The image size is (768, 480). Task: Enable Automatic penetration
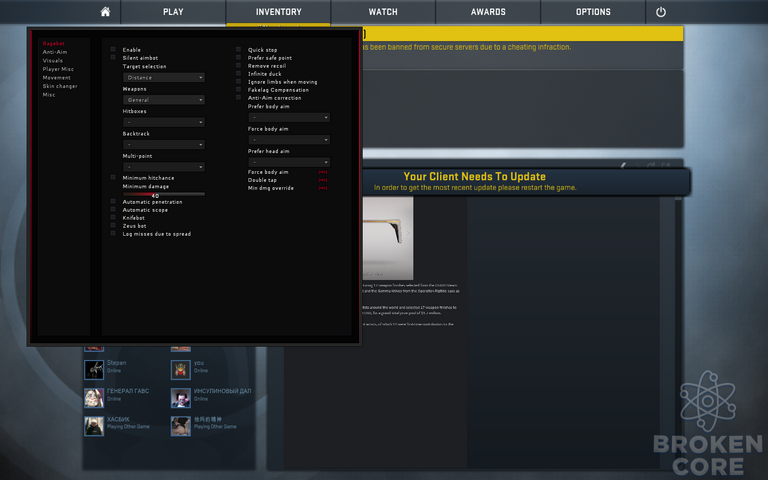(113, 201)
